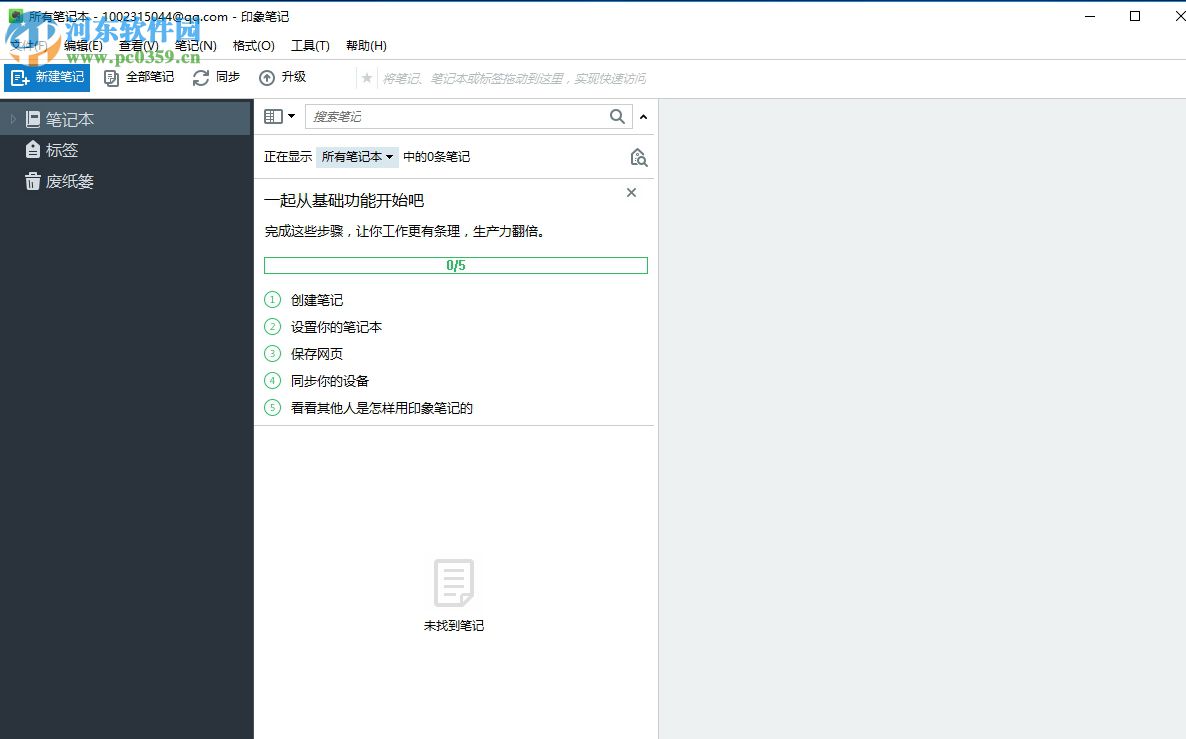Click the saved search icon beside note count

pyautogui.click(x=638, y=157)
